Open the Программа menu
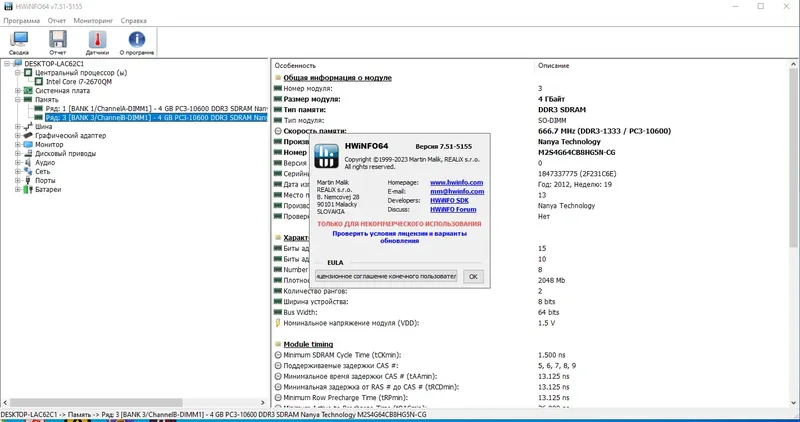800x422 pixels. point(21,21)
